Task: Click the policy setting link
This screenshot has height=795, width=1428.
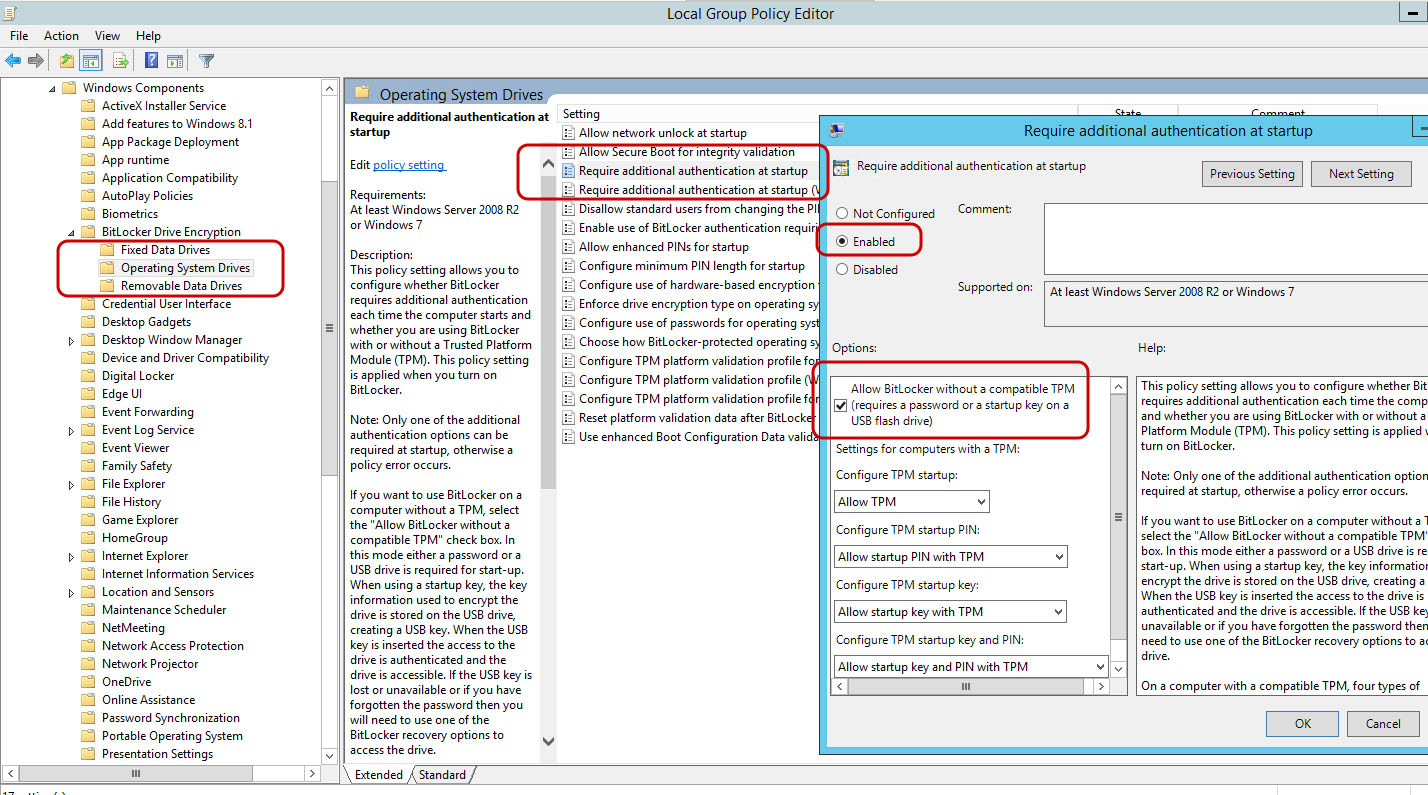Action: (x=408, y=165)
